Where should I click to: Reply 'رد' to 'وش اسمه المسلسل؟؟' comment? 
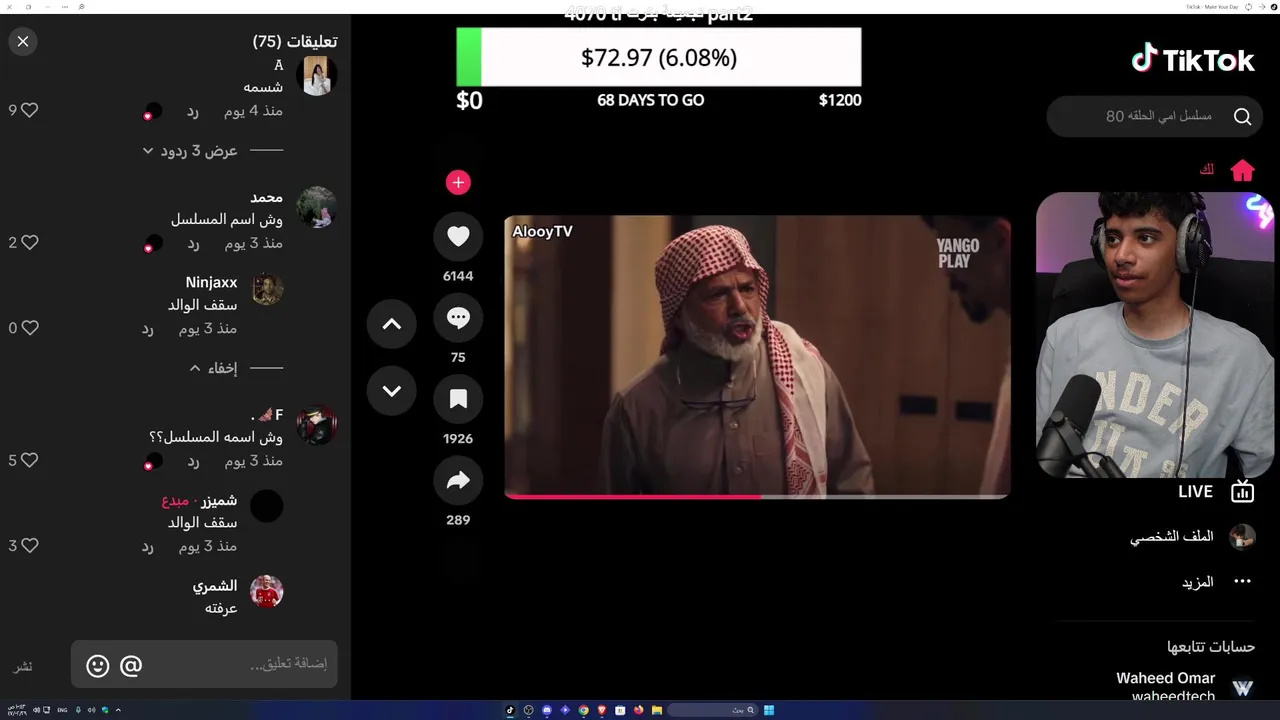pos(194,461)
